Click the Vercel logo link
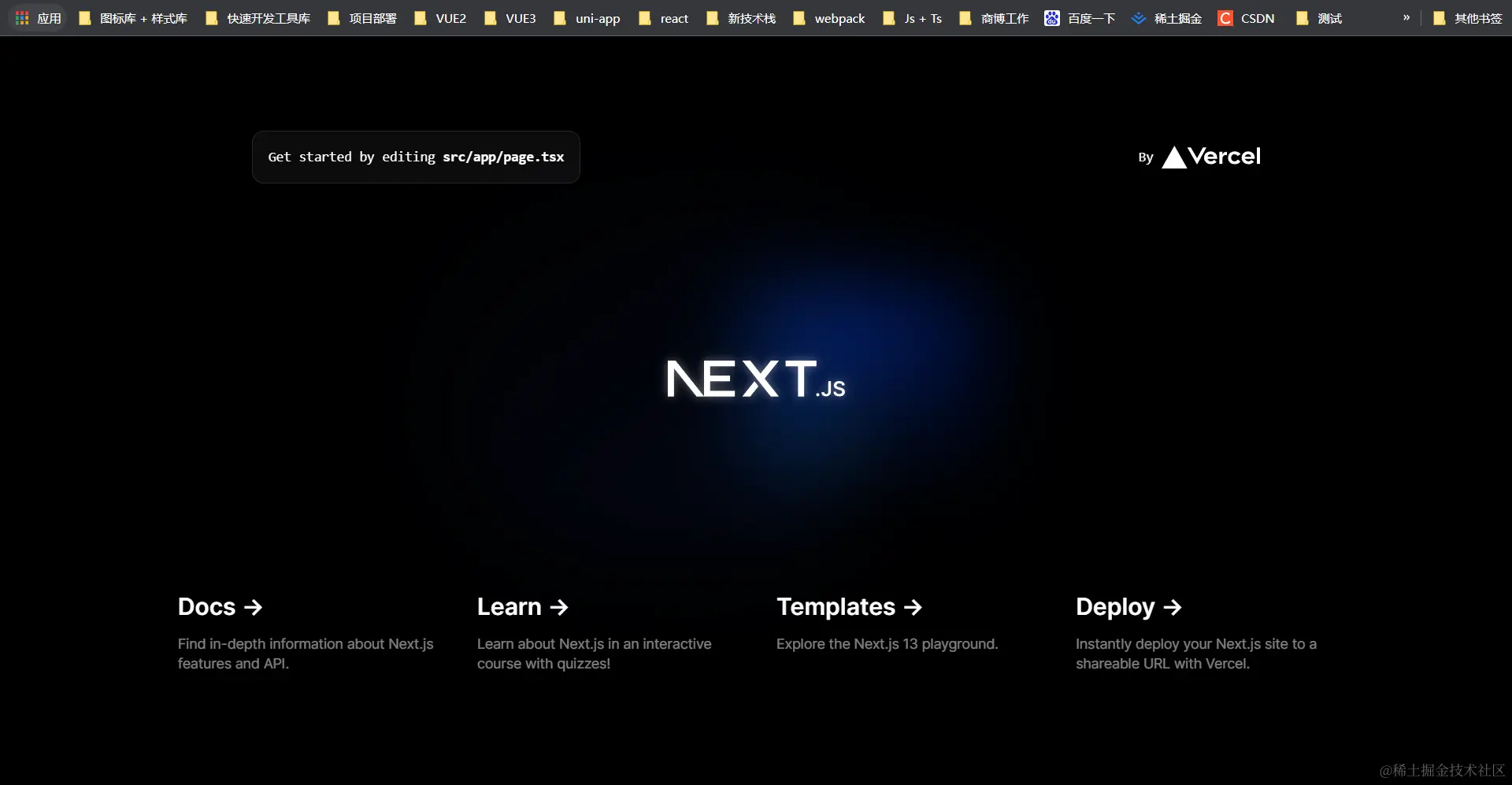Viewport: 1512px width, 785px height. click(1210, 157)
